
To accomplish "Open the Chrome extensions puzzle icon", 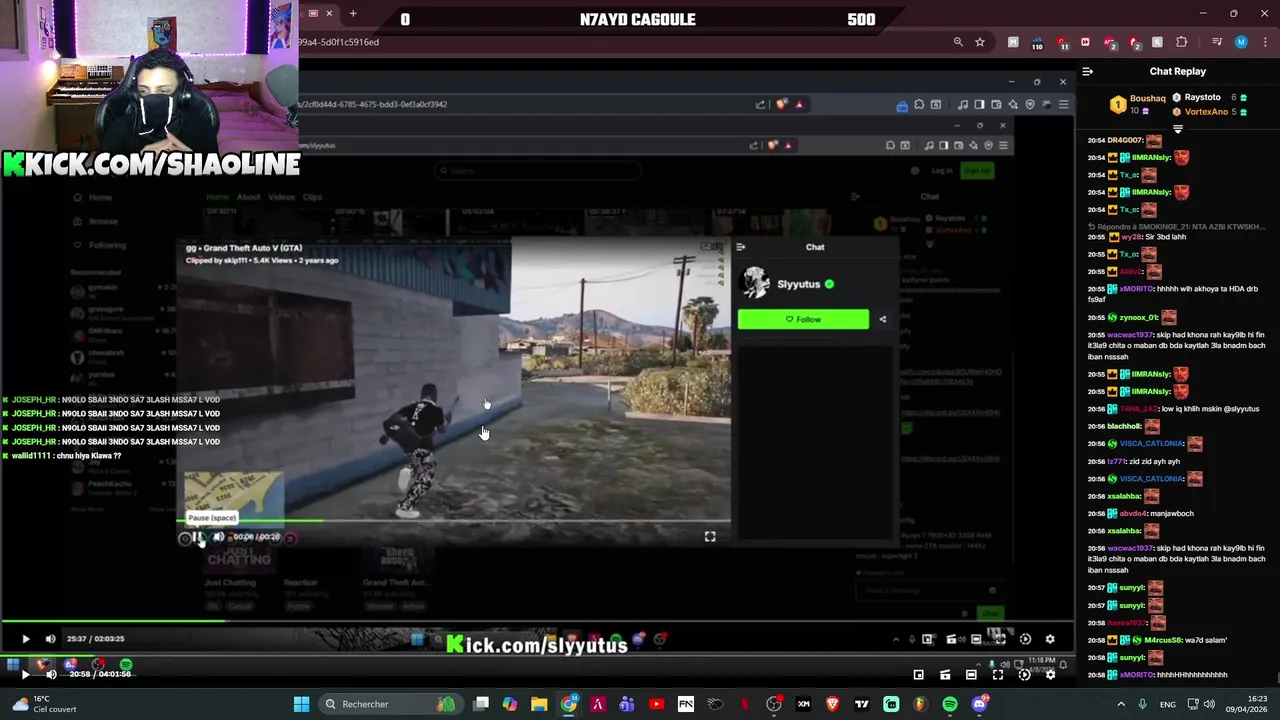I will click(1182, 42).
